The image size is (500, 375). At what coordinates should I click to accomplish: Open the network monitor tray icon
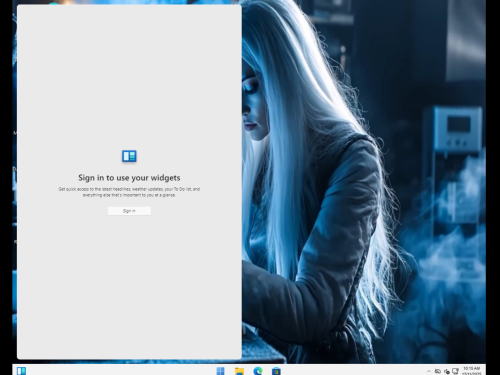455,371
